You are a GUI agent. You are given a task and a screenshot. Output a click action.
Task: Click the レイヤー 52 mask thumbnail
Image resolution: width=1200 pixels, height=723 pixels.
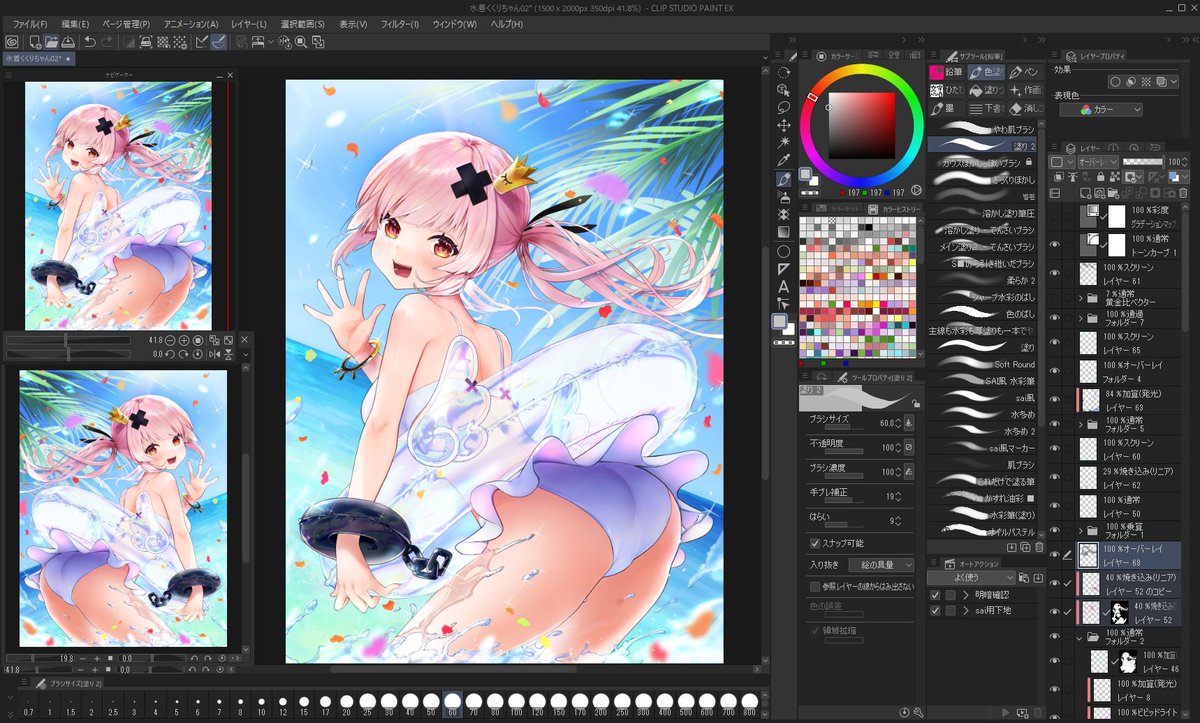point(1120,613)
